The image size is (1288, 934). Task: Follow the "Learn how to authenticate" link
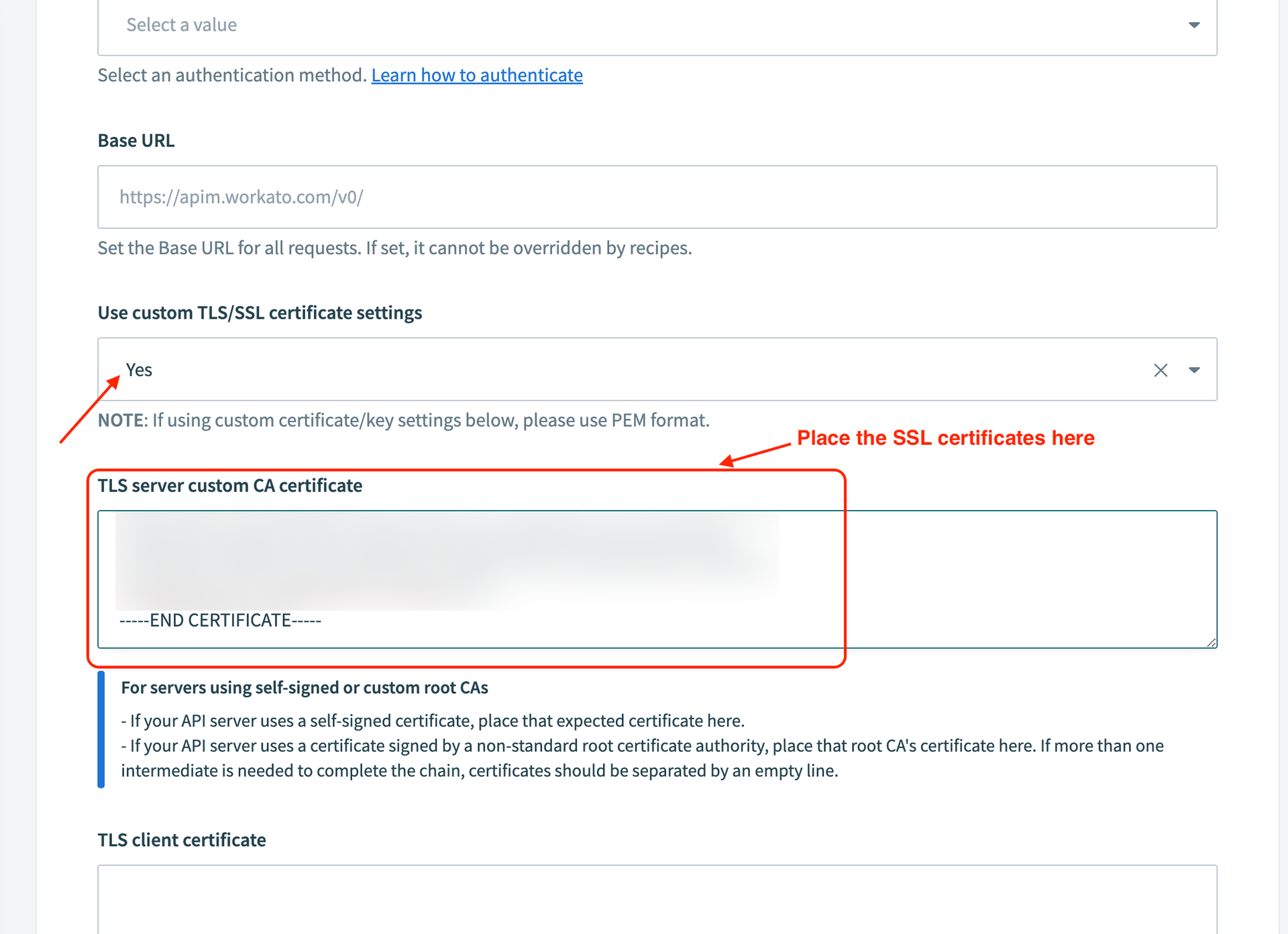476,75
